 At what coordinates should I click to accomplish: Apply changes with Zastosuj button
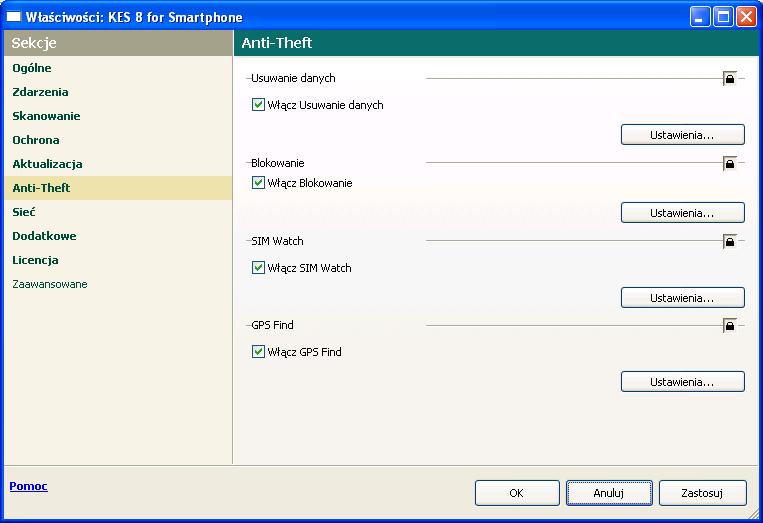pos(703,493)
